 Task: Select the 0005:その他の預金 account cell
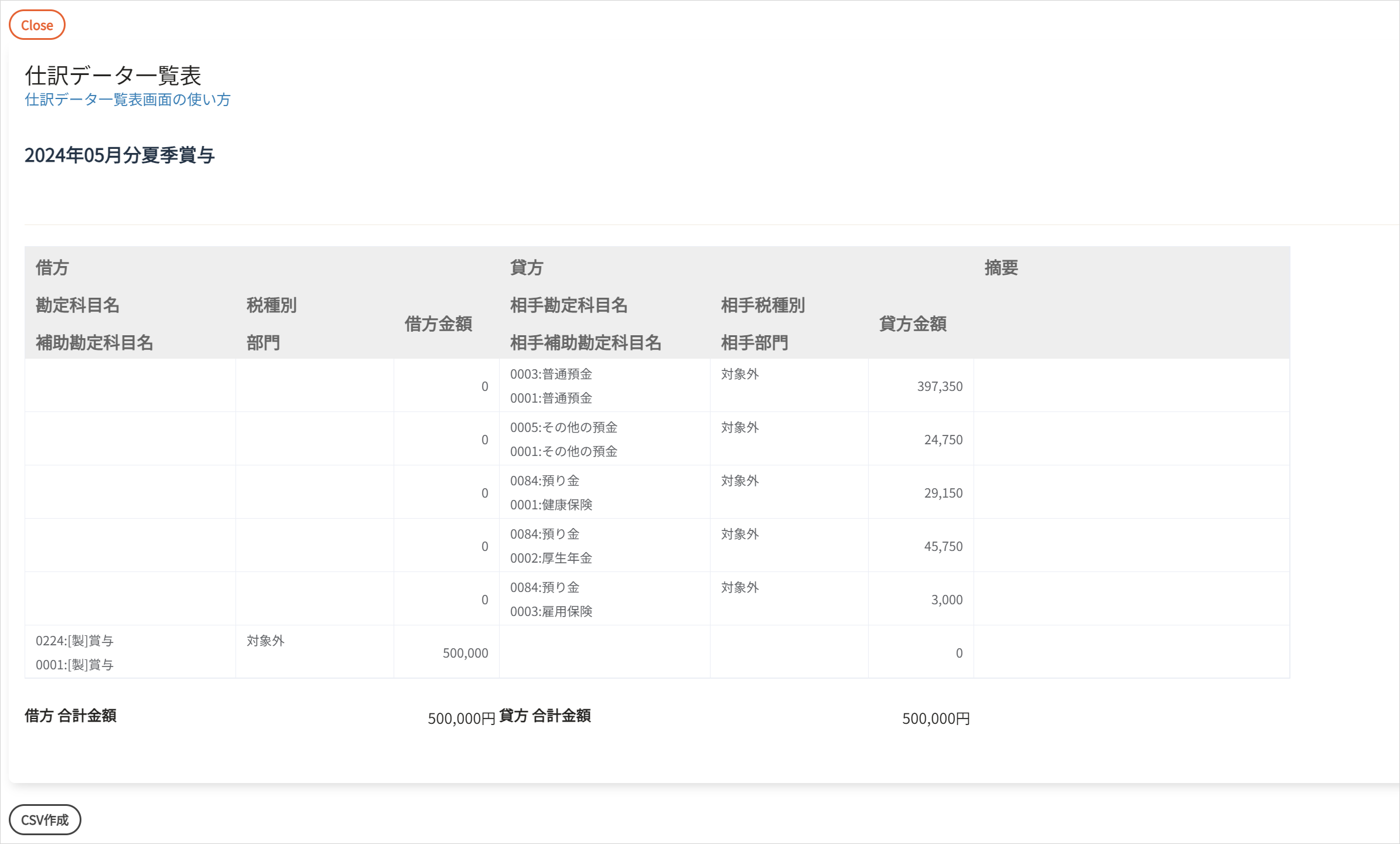tap(564, 427)
